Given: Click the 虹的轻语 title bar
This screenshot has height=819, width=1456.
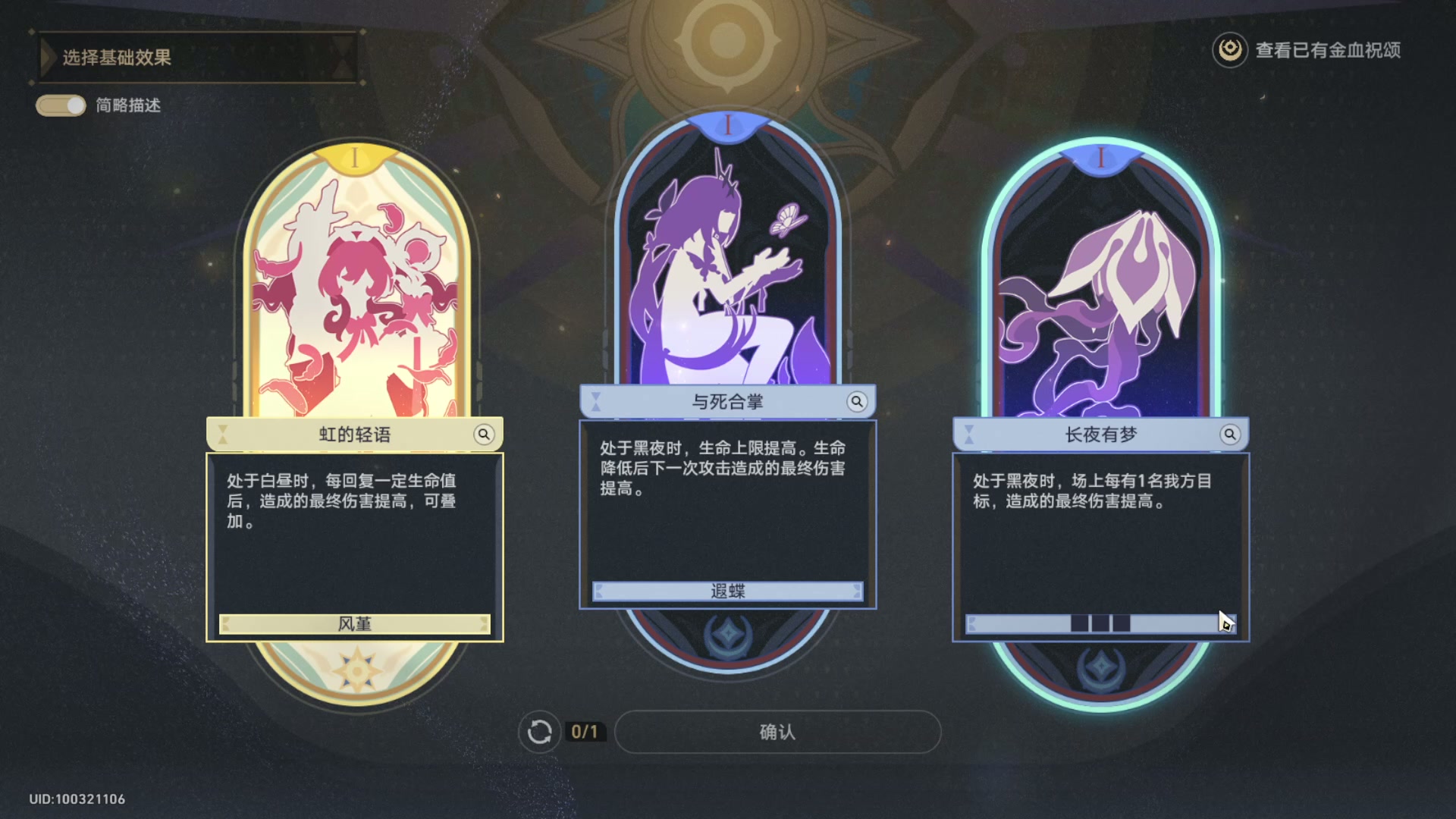Looking at the screenshot, I should pos(355,434).
